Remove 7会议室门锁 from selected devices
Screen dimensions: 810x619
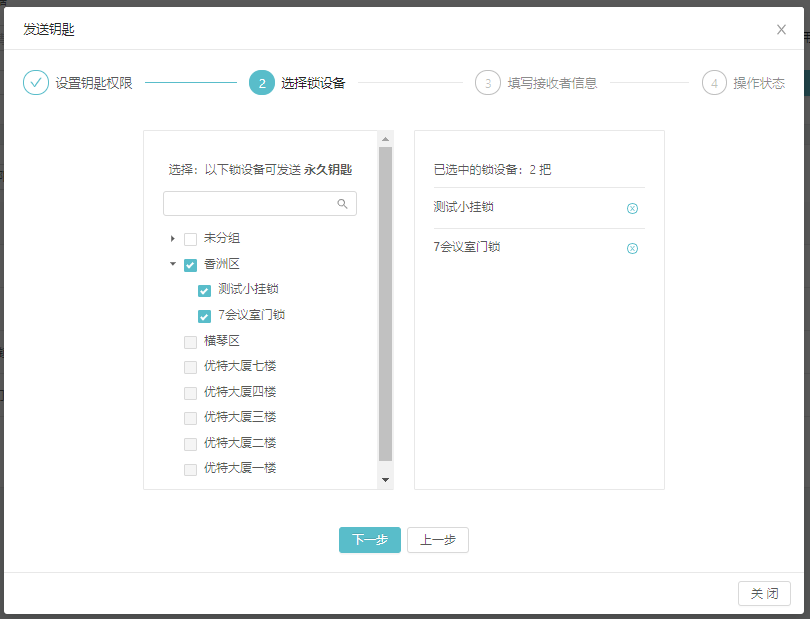tap(632, 248)
